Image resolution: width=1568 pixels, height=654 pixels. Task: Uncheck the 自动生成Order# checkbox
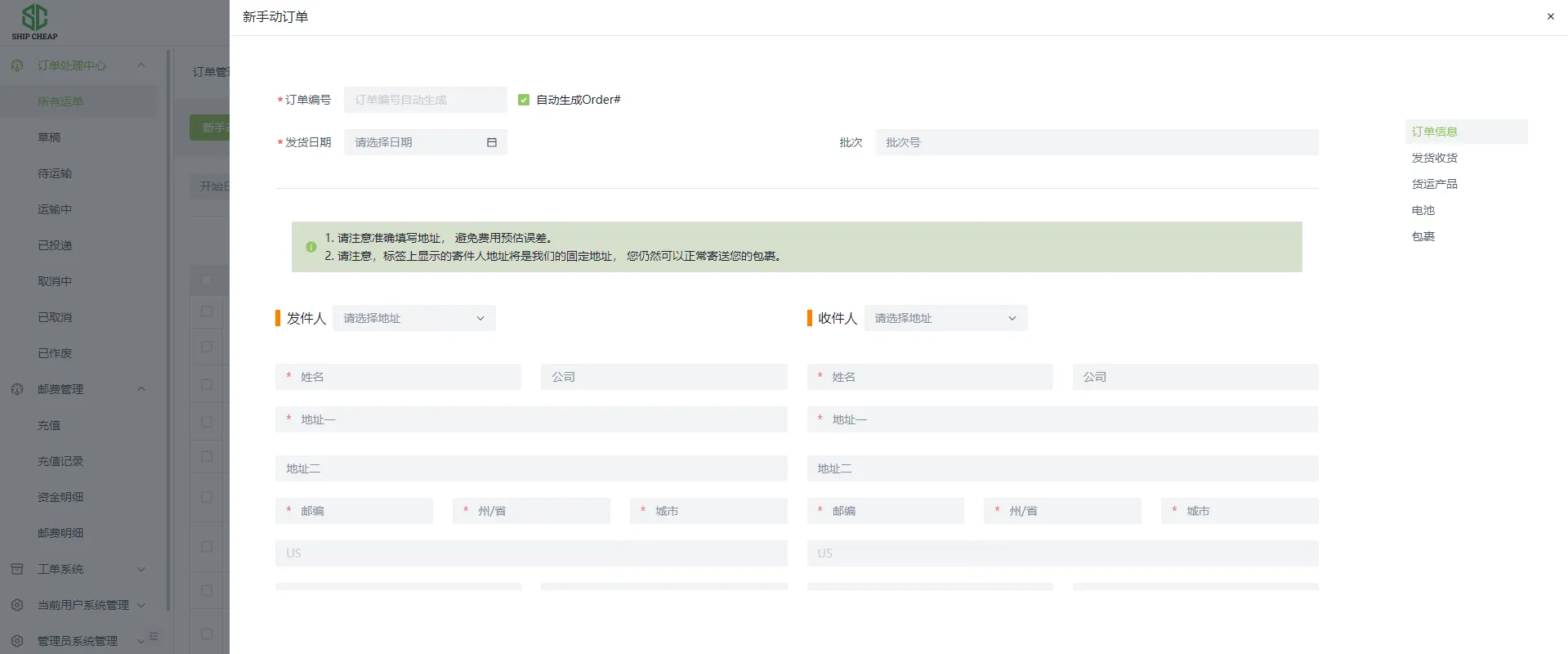pos(524,100)
